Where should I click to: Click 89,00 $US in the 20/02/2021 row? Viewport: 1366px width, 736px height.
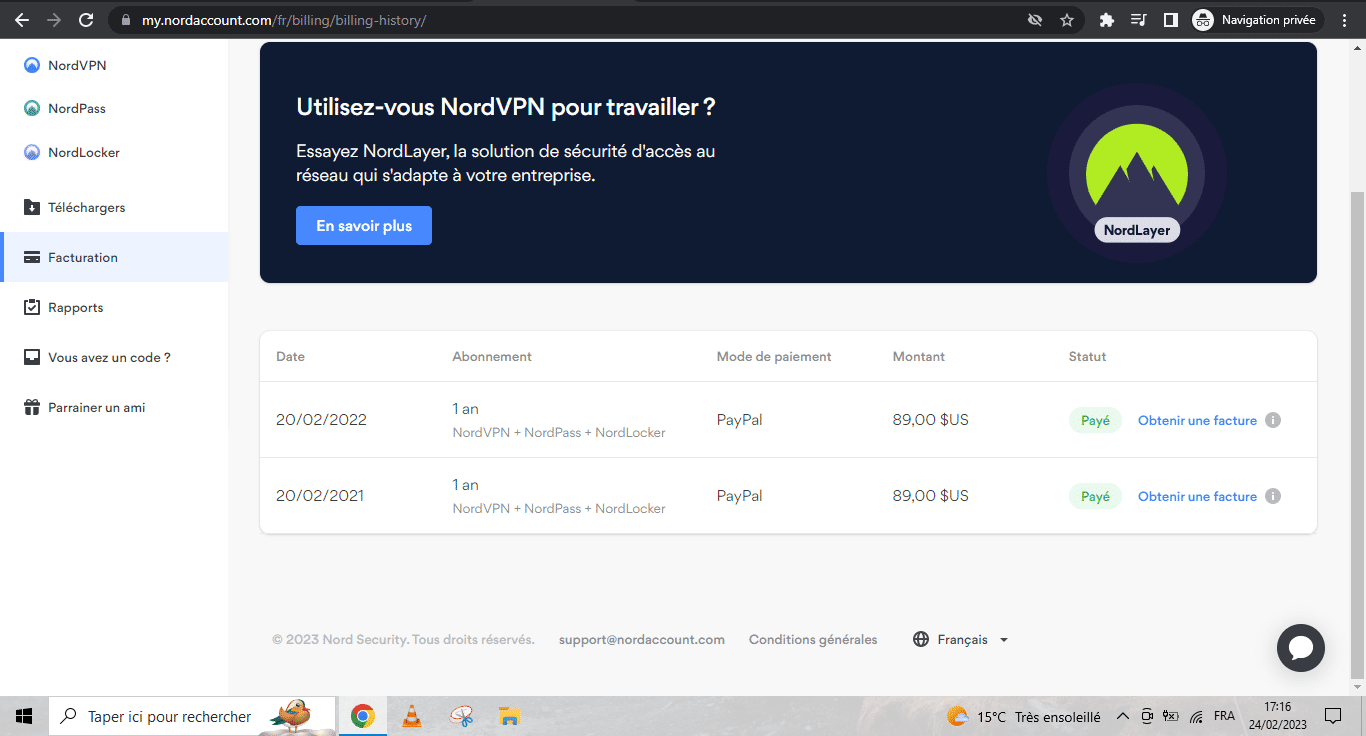(931, 496)
